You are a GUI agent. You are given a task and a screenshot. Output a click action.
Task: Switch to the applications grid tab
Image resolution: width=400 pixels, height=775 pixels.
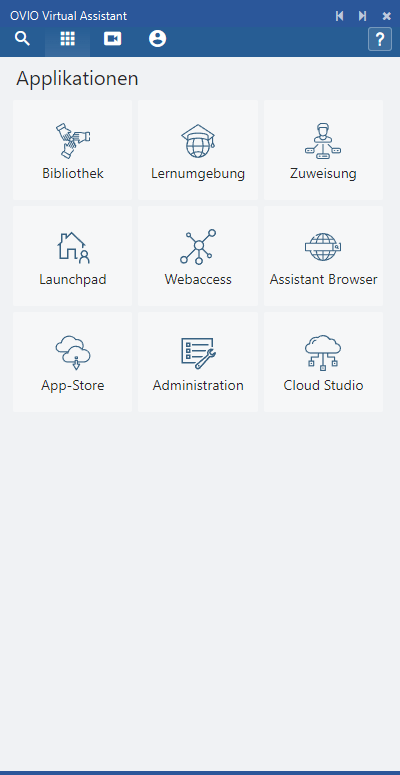[x=67, y=39]
